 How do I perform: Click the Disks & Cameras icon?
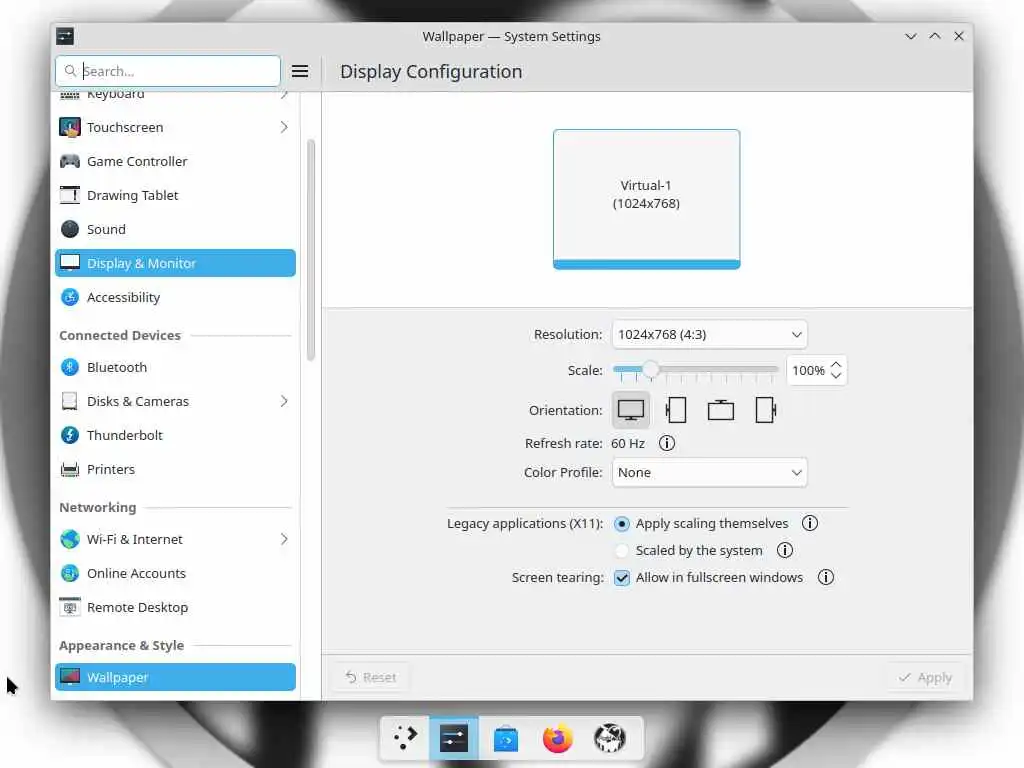pyautogui.click(x=70, y=401)
